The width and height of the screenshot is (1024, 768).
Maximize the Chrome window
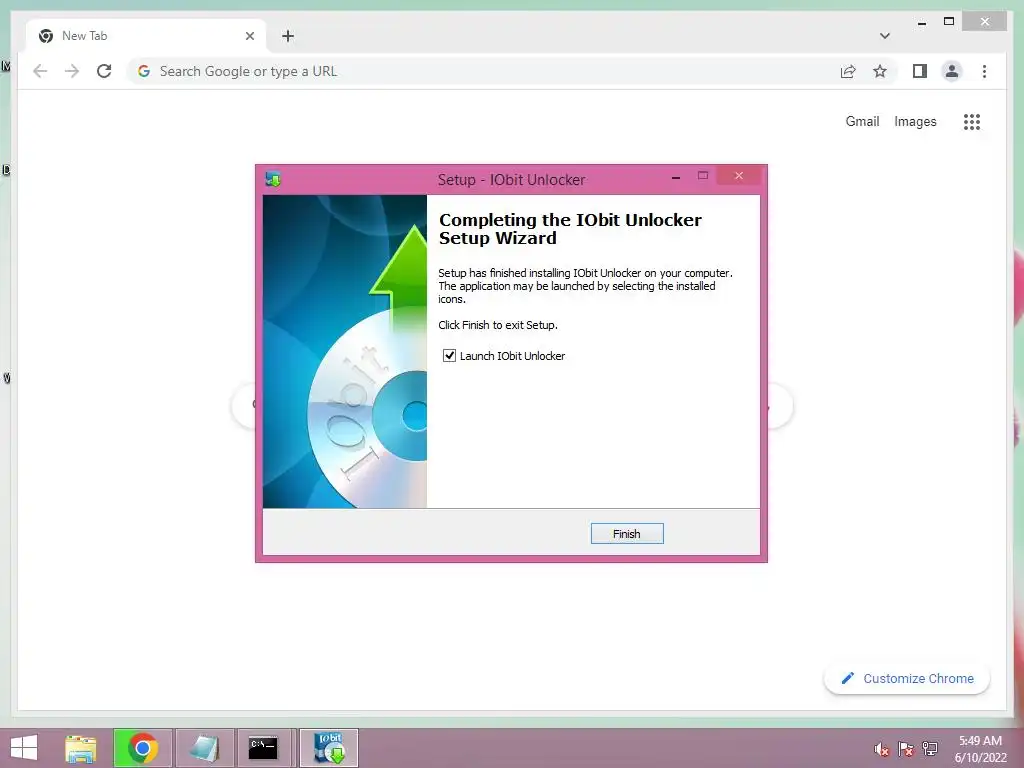(949, 22)
